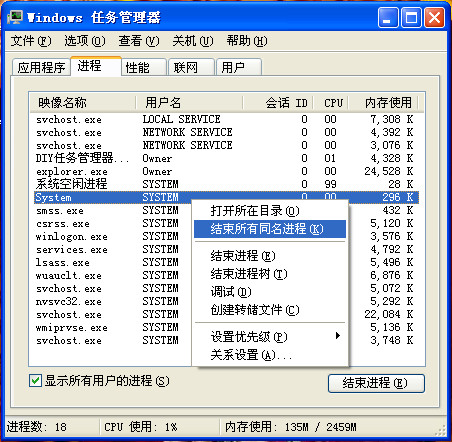The width and height of the screenshot is (452, 442).
Task: Select 结束进程树(T) in context menu
Action: [x=270, y=274]
